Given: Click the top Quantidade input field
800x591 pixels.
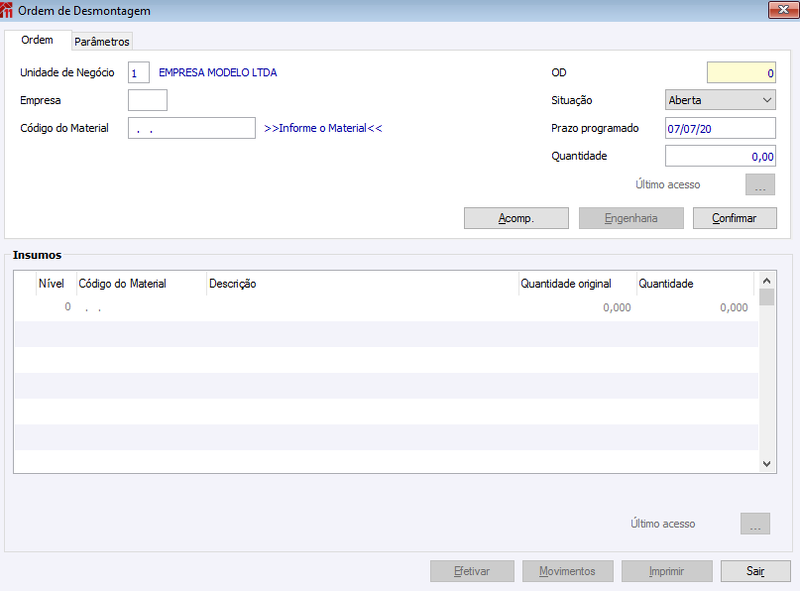Looking at the screenshot, I should (x=720, y=156).
